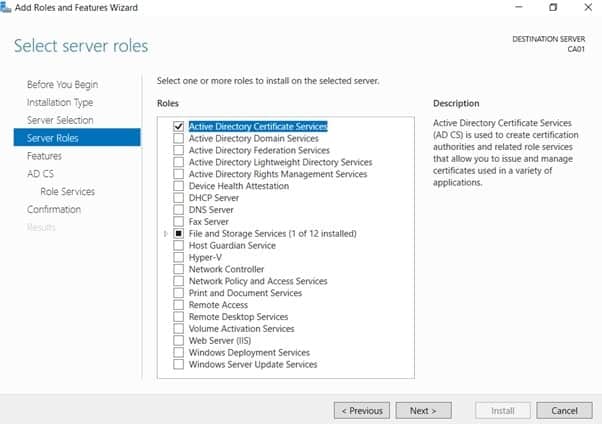This screenshot has height=424, width=602.
Task: Select the Hyper-V role checkbox
Action: (179, 258)
